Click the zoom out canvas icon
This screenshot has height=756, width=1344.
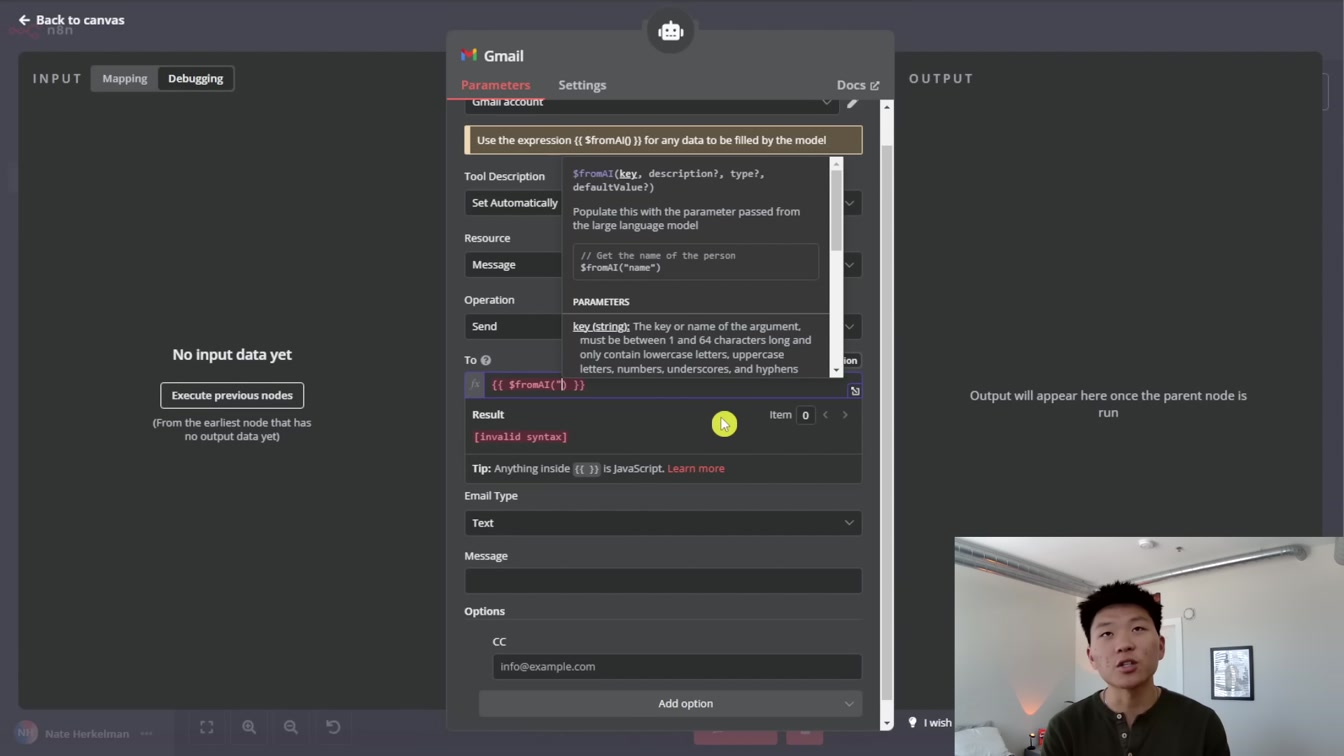291,727
